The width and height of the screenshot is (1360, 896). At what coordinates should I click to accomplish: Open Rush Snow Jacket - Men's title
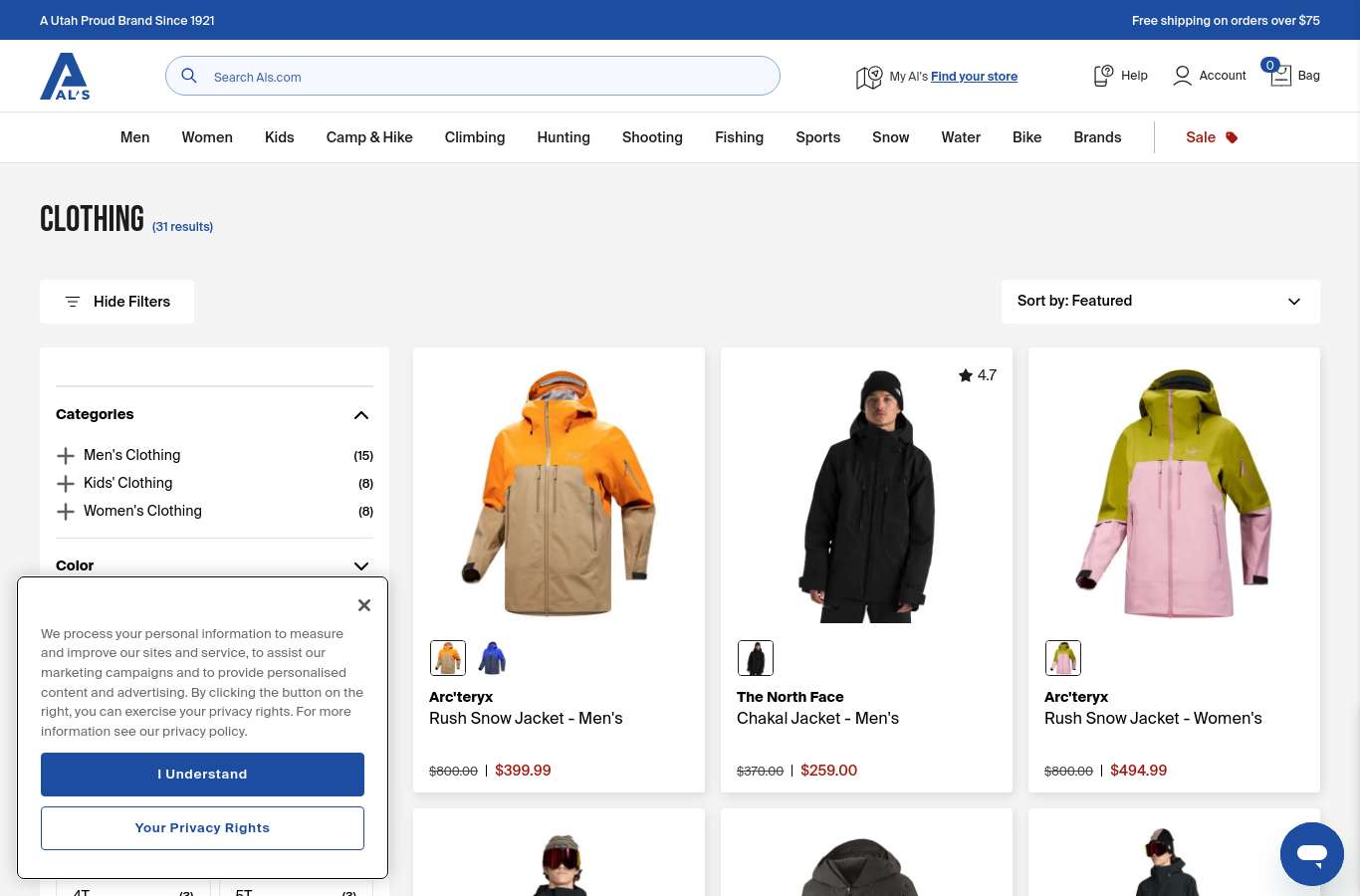click(526, 719)
